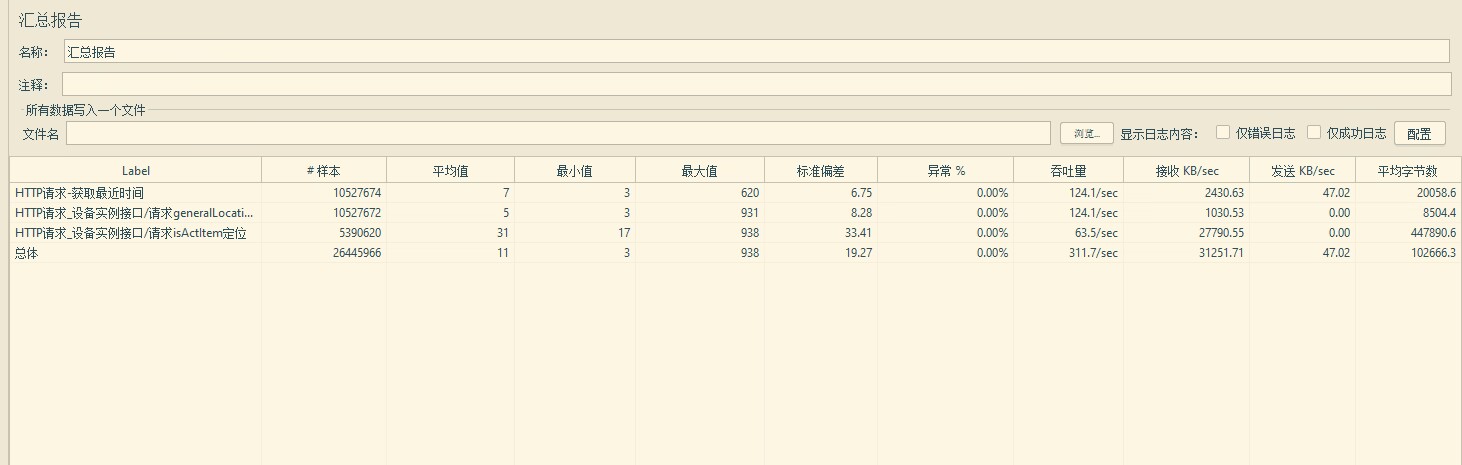Viewport: 1462px width, 465px height.
Task: Click sample count 5390620
Action: (360, 232)
